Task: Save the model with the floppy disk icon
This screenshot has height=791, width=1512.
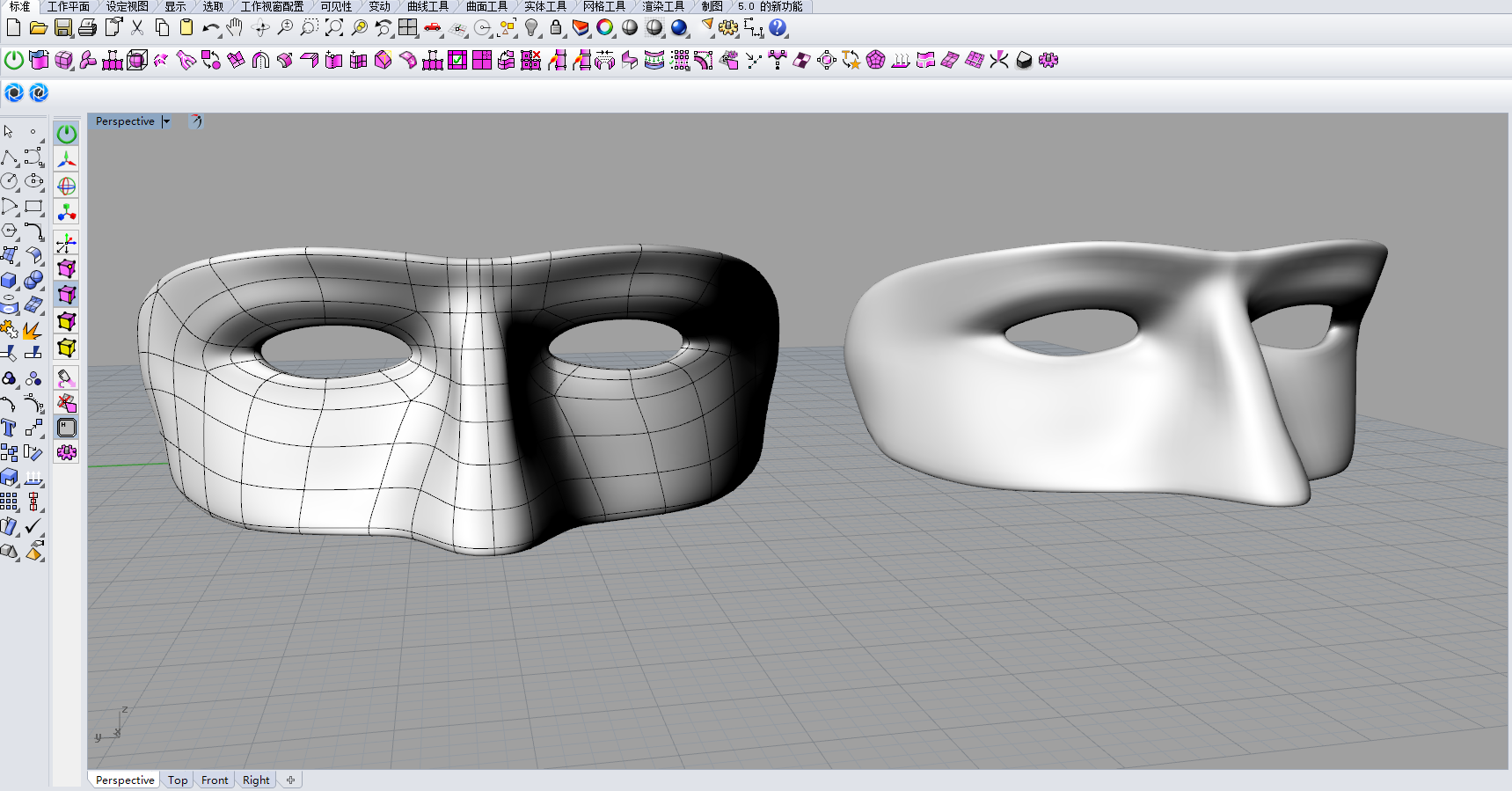Action: pyautogui.click(x=62, y=28)
